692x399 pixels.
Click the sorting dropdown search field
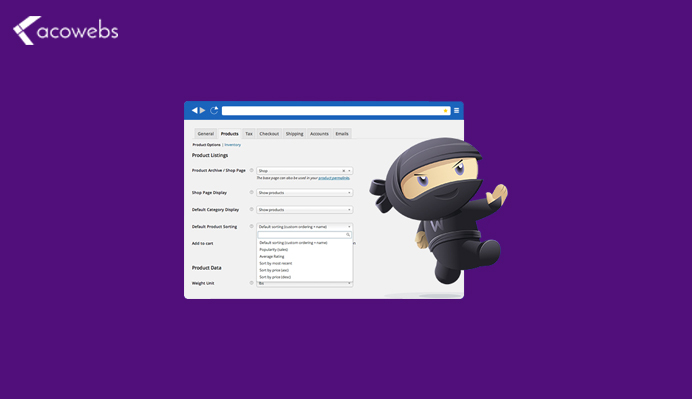pyautogui.click(x=305, y=235)
